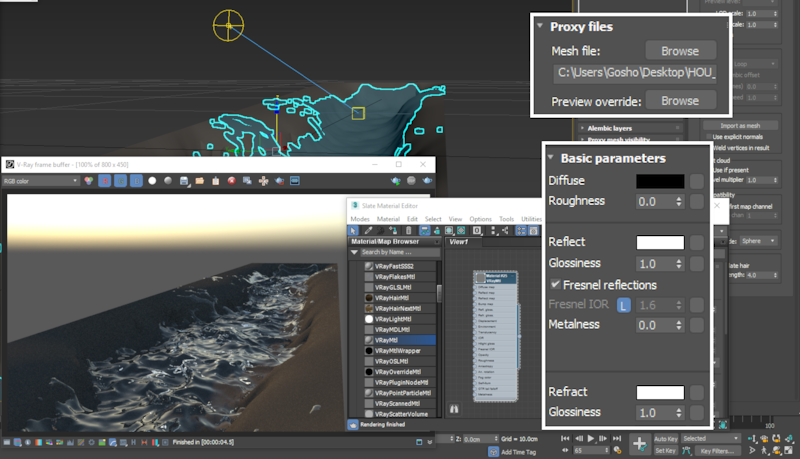Click the play animation button
The width and height of the screenshot is (800, 459).
pos(592,438)
